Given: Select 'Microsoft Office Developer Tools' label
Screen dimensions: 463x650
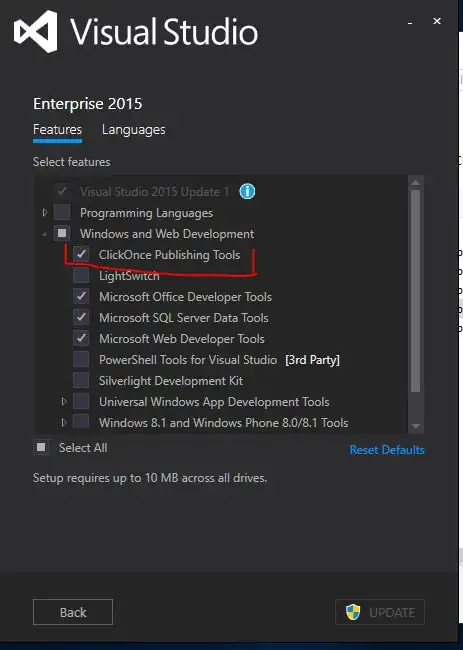Looking at the screenshot, I should (185, 297).
